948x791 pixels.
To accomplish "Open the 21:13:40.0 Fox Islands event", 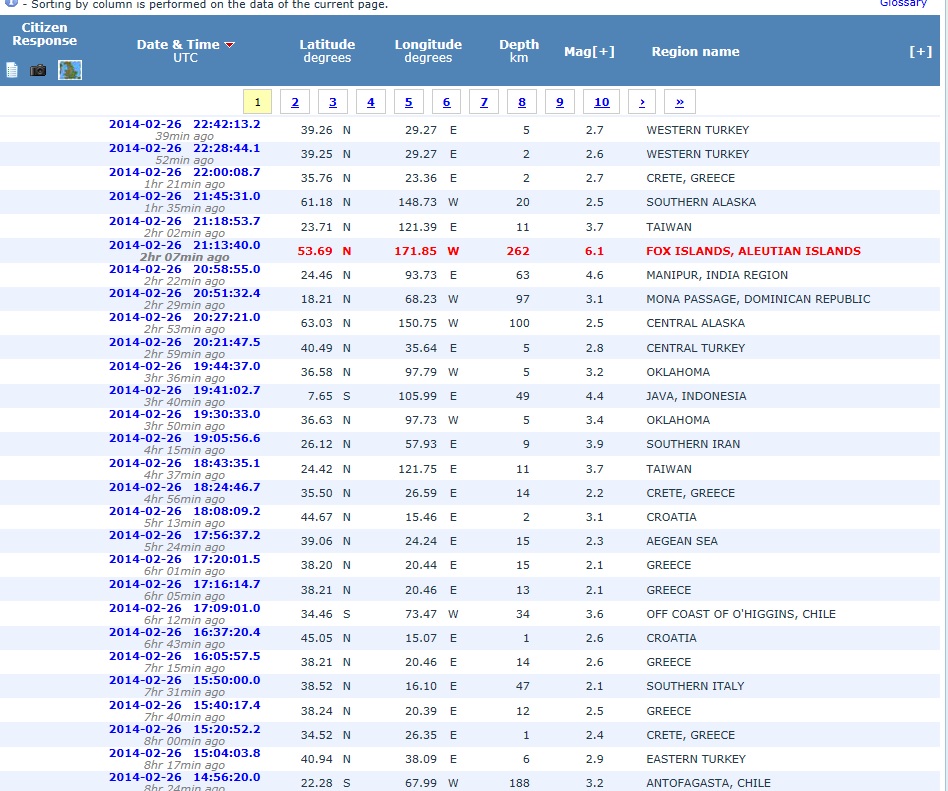I will (x=184, y=246).
